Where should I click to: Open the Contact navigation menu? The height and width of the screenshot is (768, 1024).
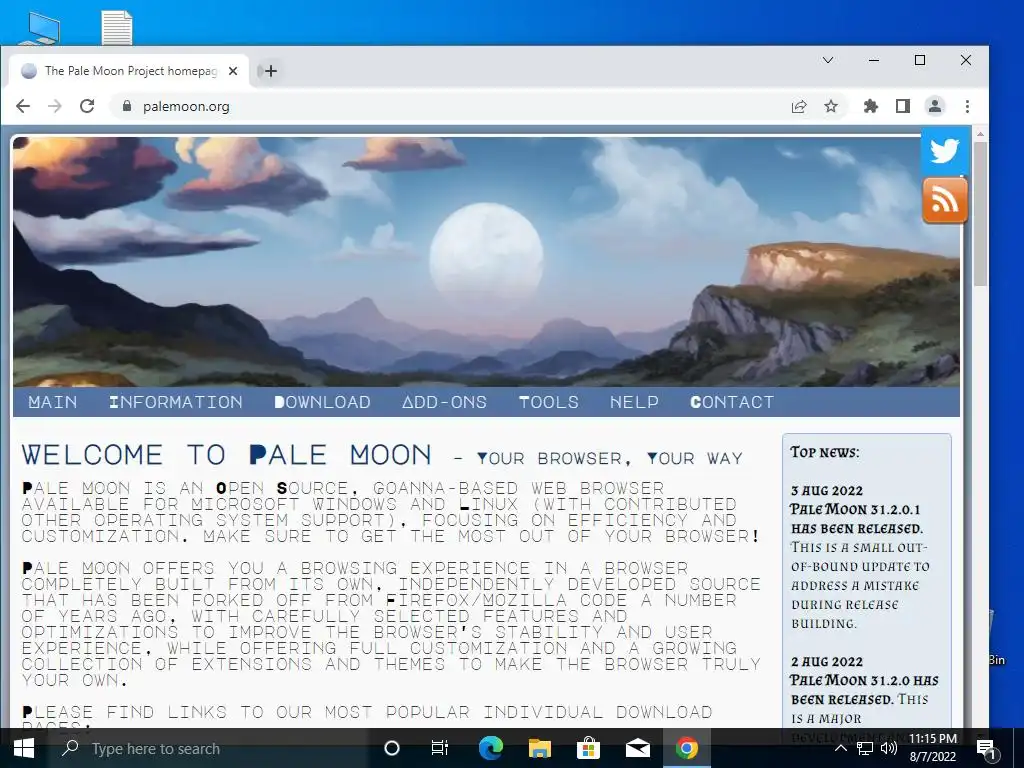(732, 402)
